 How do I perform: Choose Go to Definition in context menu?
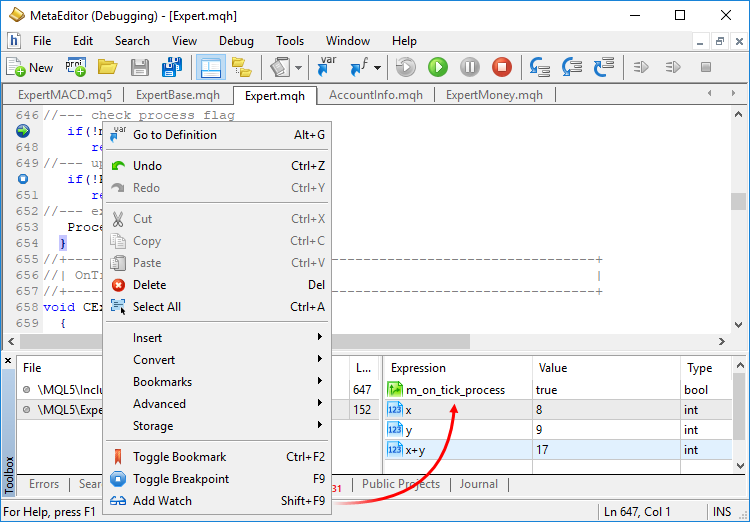tap(218, 135)
